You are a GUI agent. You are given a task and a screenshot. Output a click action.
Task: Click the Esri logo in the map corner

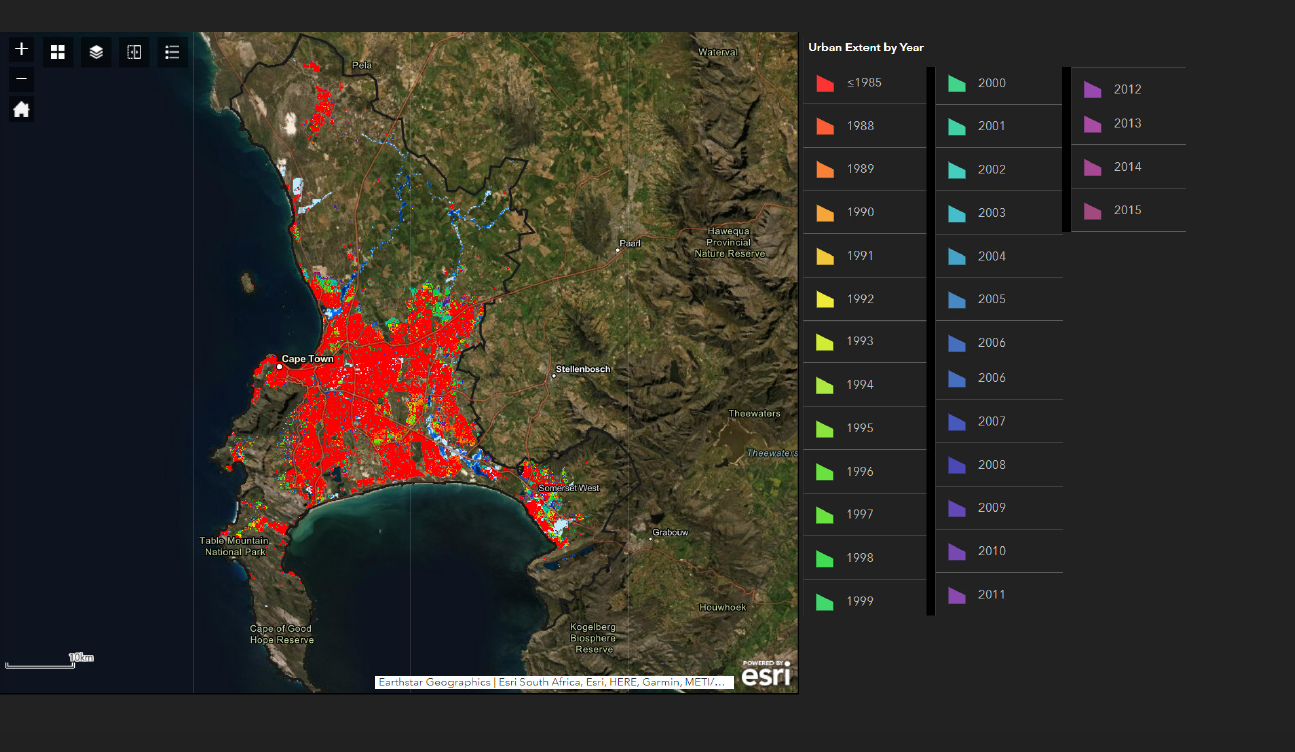764,675
